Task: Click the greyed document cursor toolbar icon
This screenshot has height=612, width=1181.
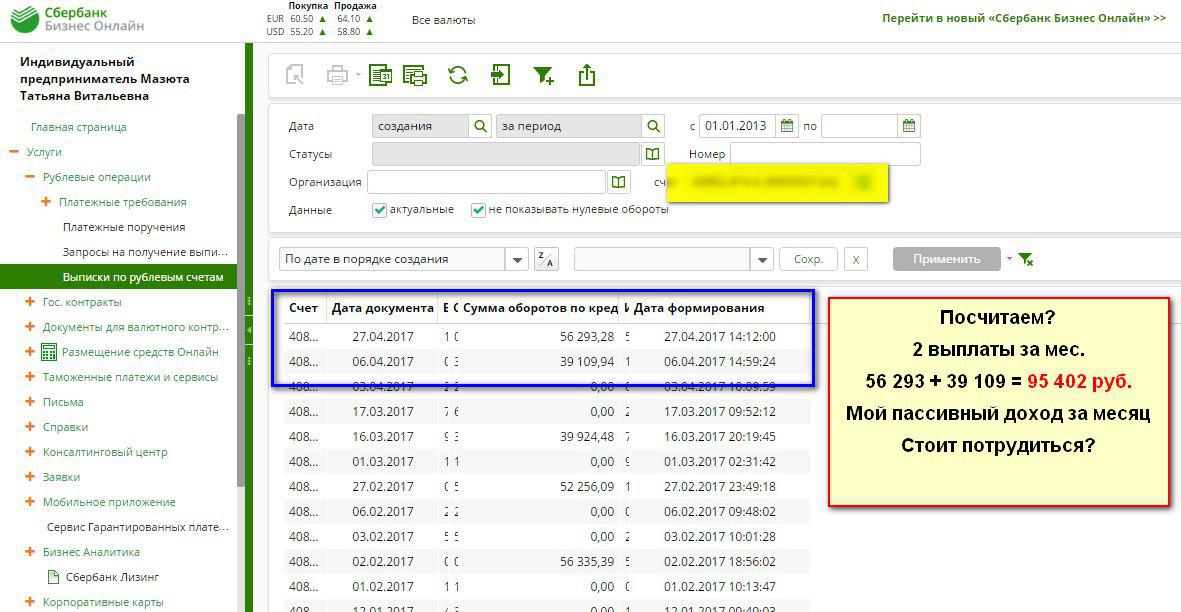Action: tap(294, 75)
